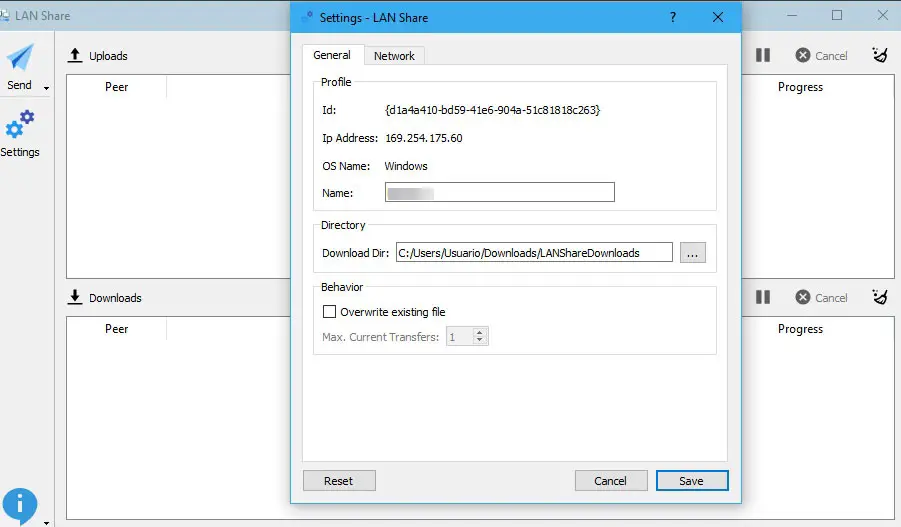Clear downloads list with broom icon
901x527 pixels.
880,297
